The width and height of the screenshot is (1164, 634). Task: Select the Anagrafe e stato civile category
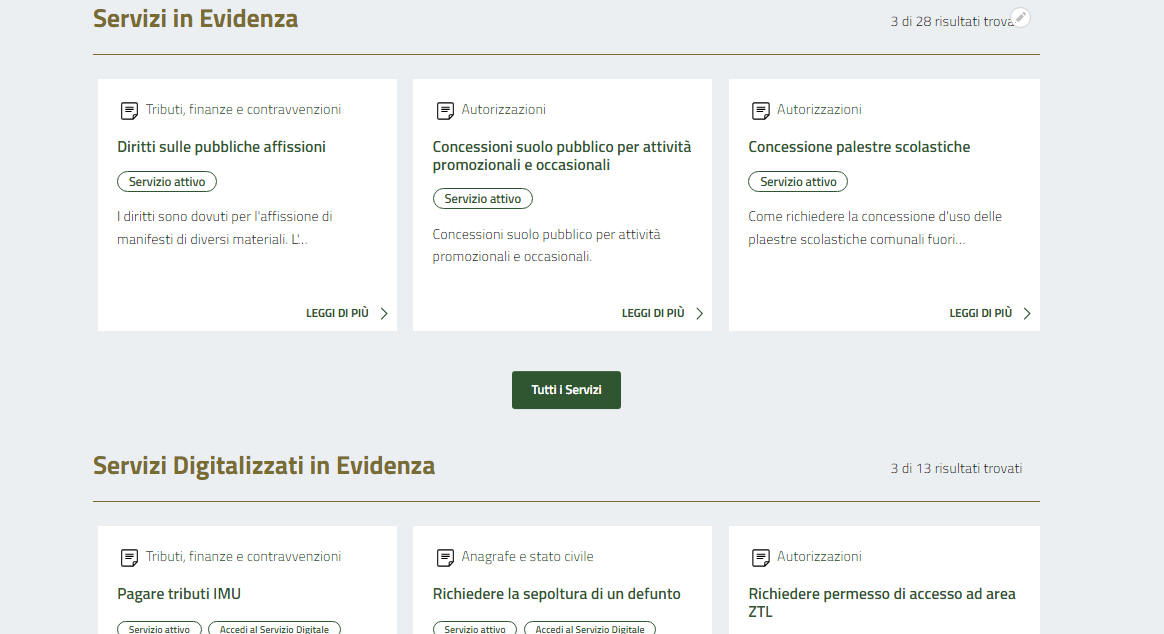pos(527,557)
